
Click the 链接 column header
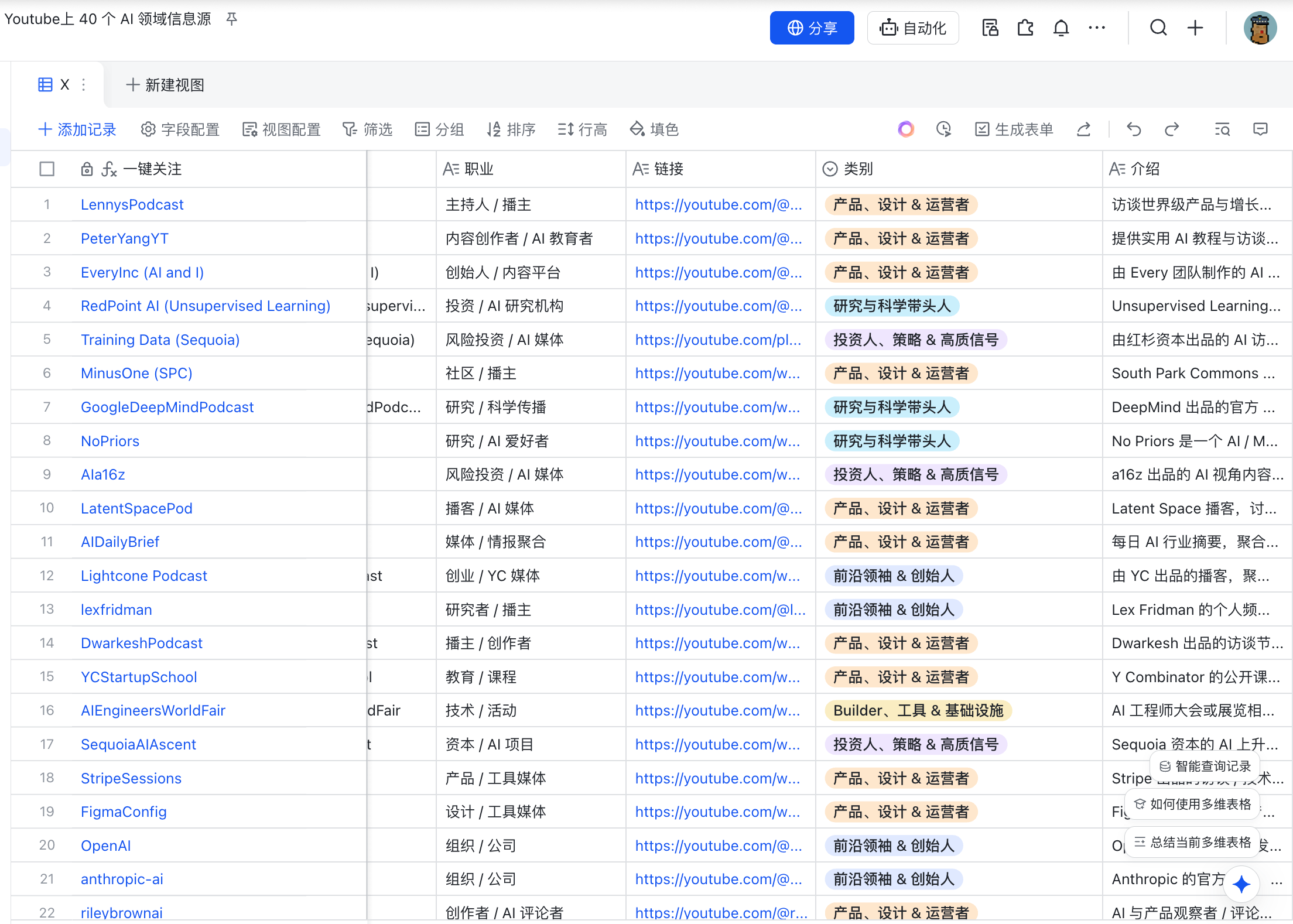click(x=721, y=169)
